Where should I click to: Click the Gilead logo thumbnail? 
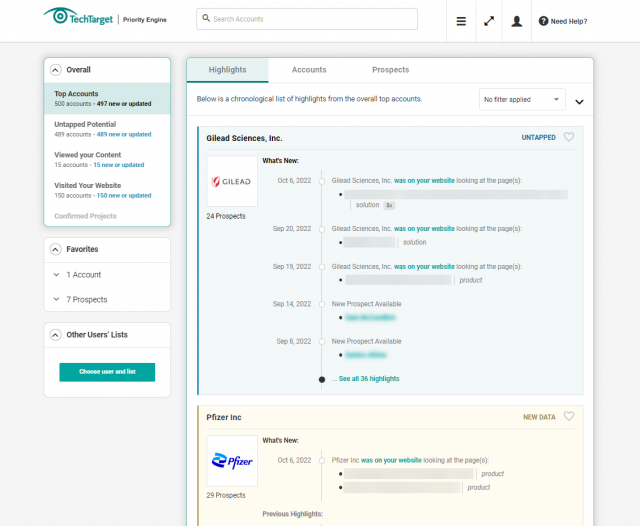(x=232, y=181)
